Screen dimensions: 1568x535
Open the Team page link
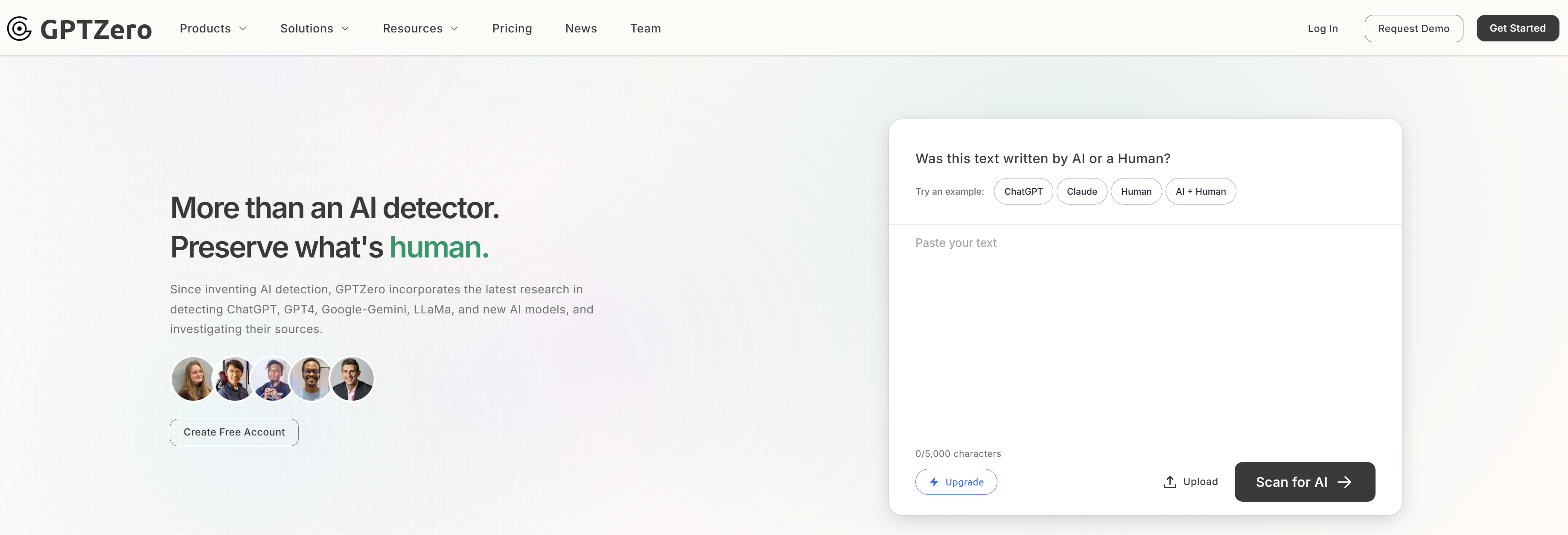[x=645, y=29]
